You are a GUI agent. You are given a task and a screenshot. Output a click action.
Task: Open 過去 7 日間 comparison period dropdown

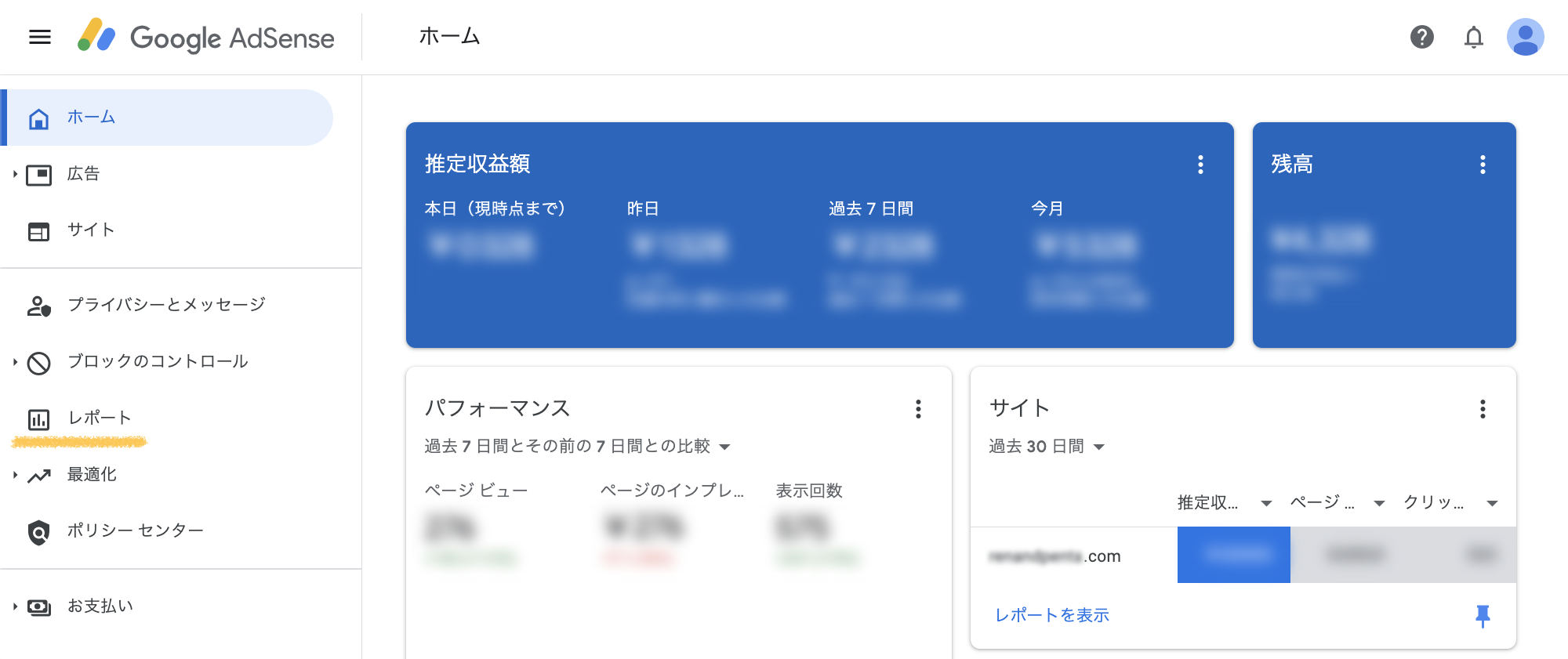click(578, 446)
